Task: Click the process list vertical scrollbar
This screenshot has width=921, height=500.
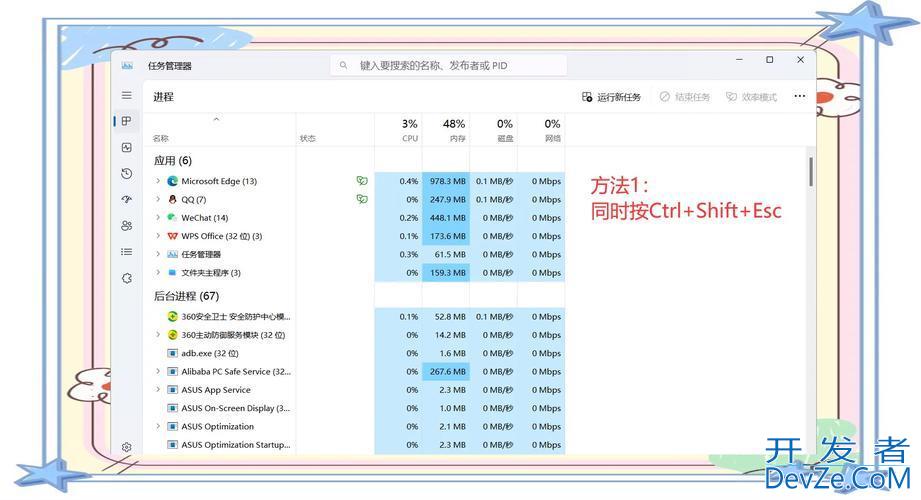Action: pos(811,172)
